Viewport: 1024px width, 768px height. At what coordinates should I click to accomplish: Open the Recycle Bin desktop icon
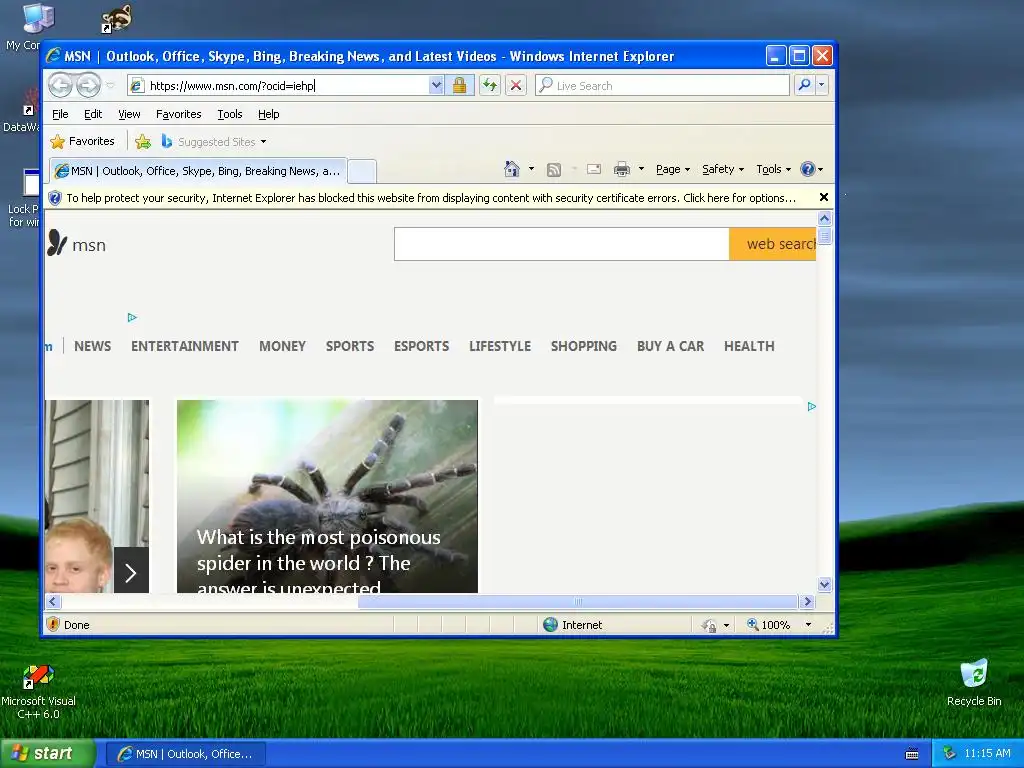pyautogui.click(x=973, y=682)
